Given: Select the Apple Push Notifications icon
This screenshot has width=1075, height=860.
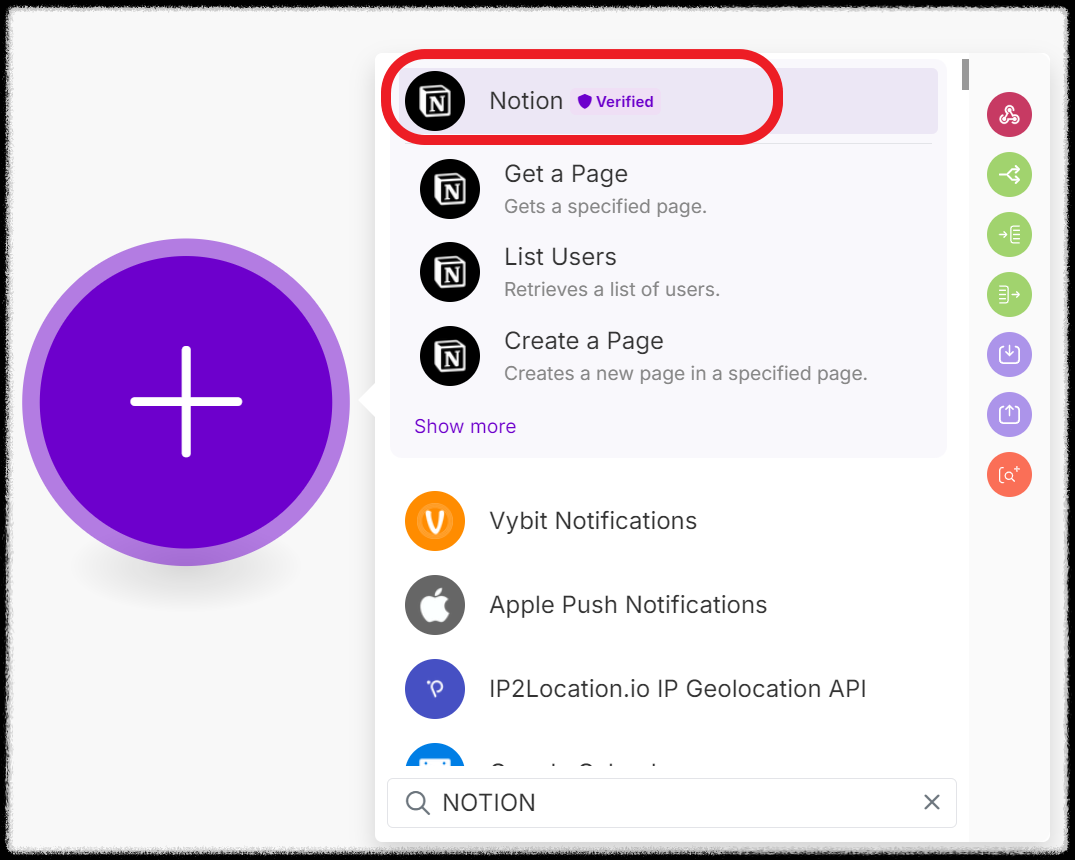Looking at the screenshot, I should [x=435, y=605].
